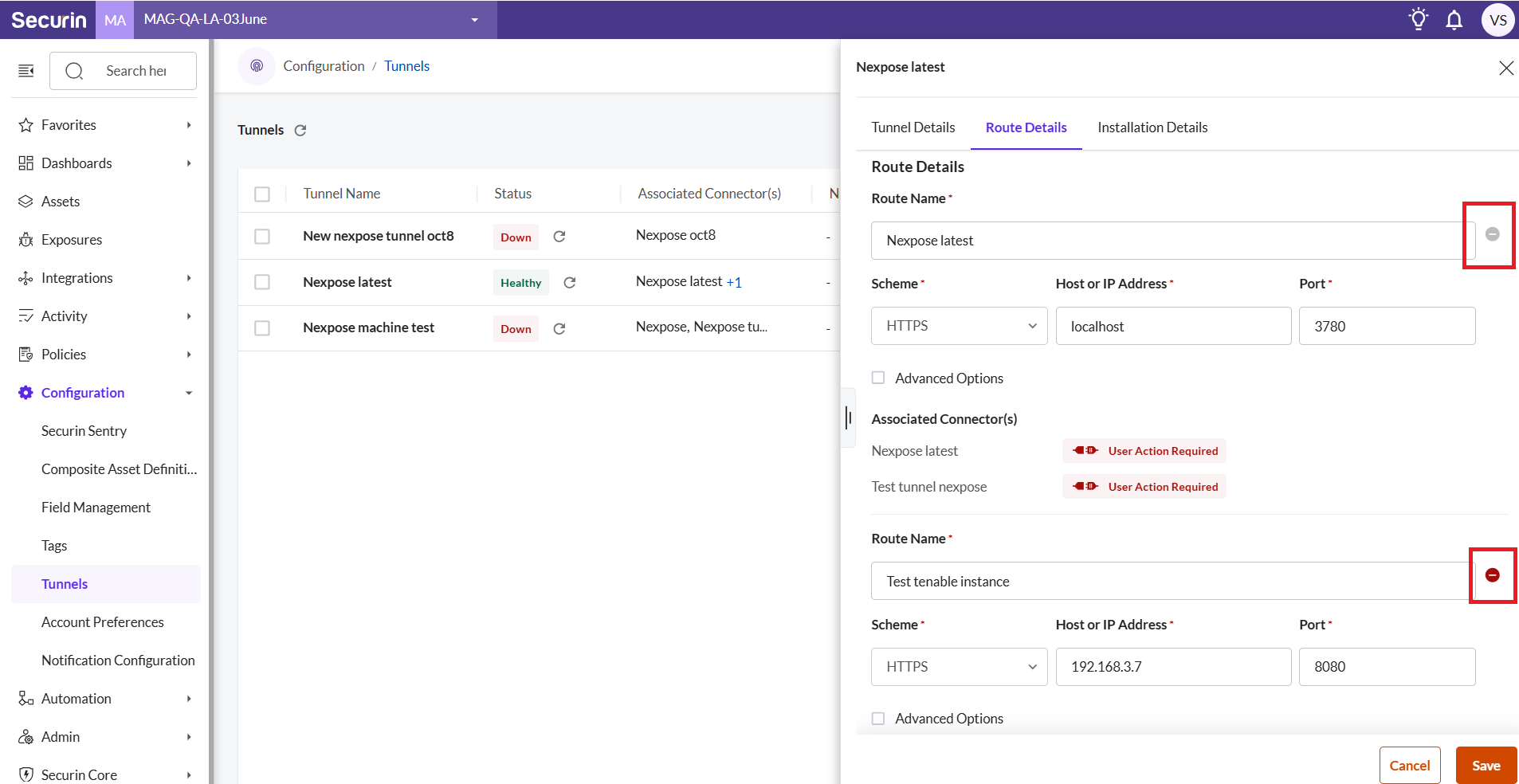The height and width of the screenshot is (784, 1519).
Task: Click the Port field containing 3780
Action: coord(1387,326)
